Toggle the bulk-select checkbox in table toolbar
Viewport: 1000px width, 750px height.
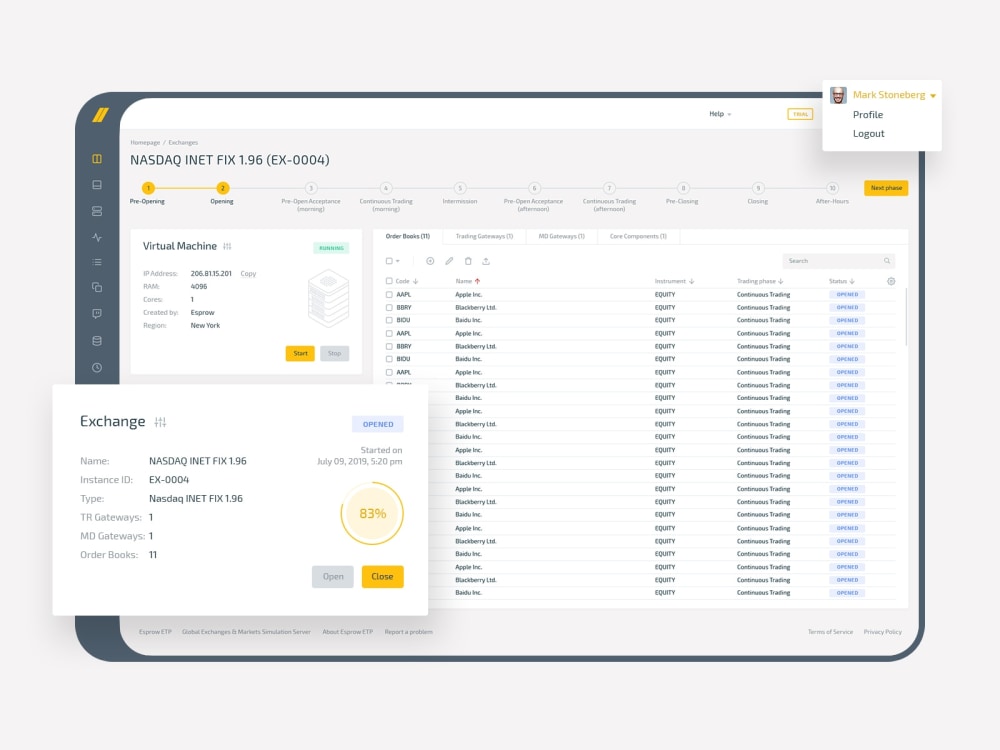point(389,261)
